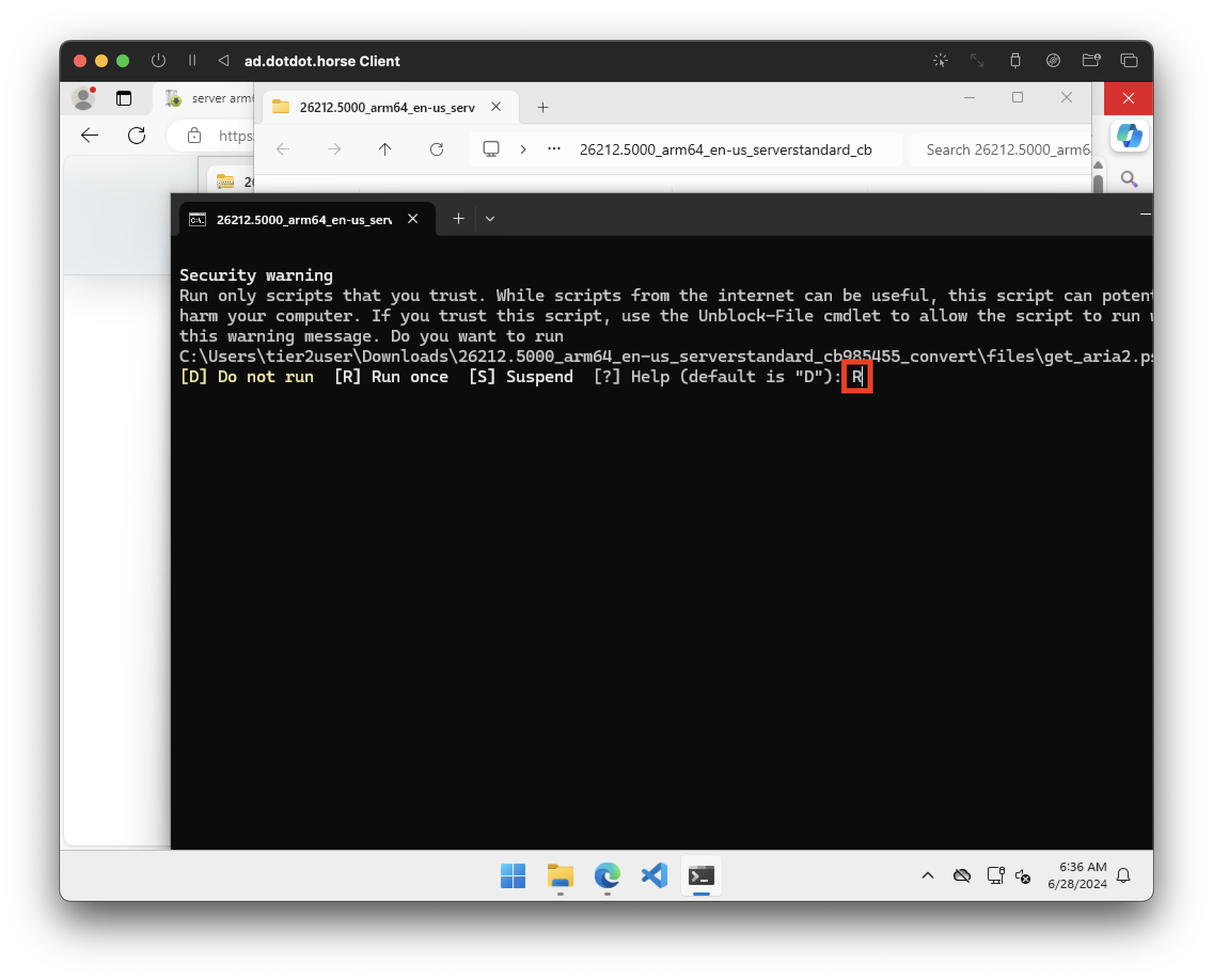Click the Terminal icon in taskbar
The width and height of the screenshot is (1213, 980).
[702, 876]
